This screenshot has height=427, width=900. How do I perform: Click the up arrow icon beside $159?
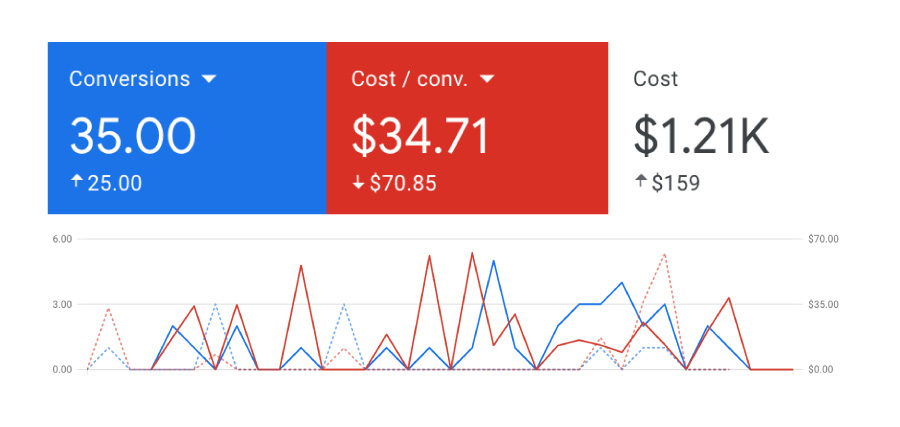tap(641, 182)
